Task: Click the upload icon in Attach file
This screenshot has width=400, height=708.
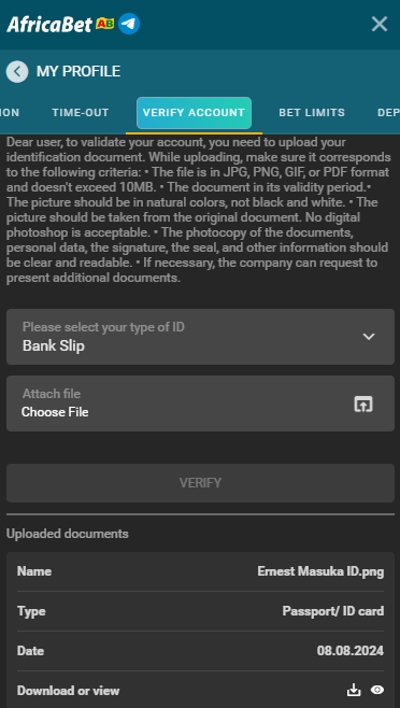Action: tap(363, 404)
